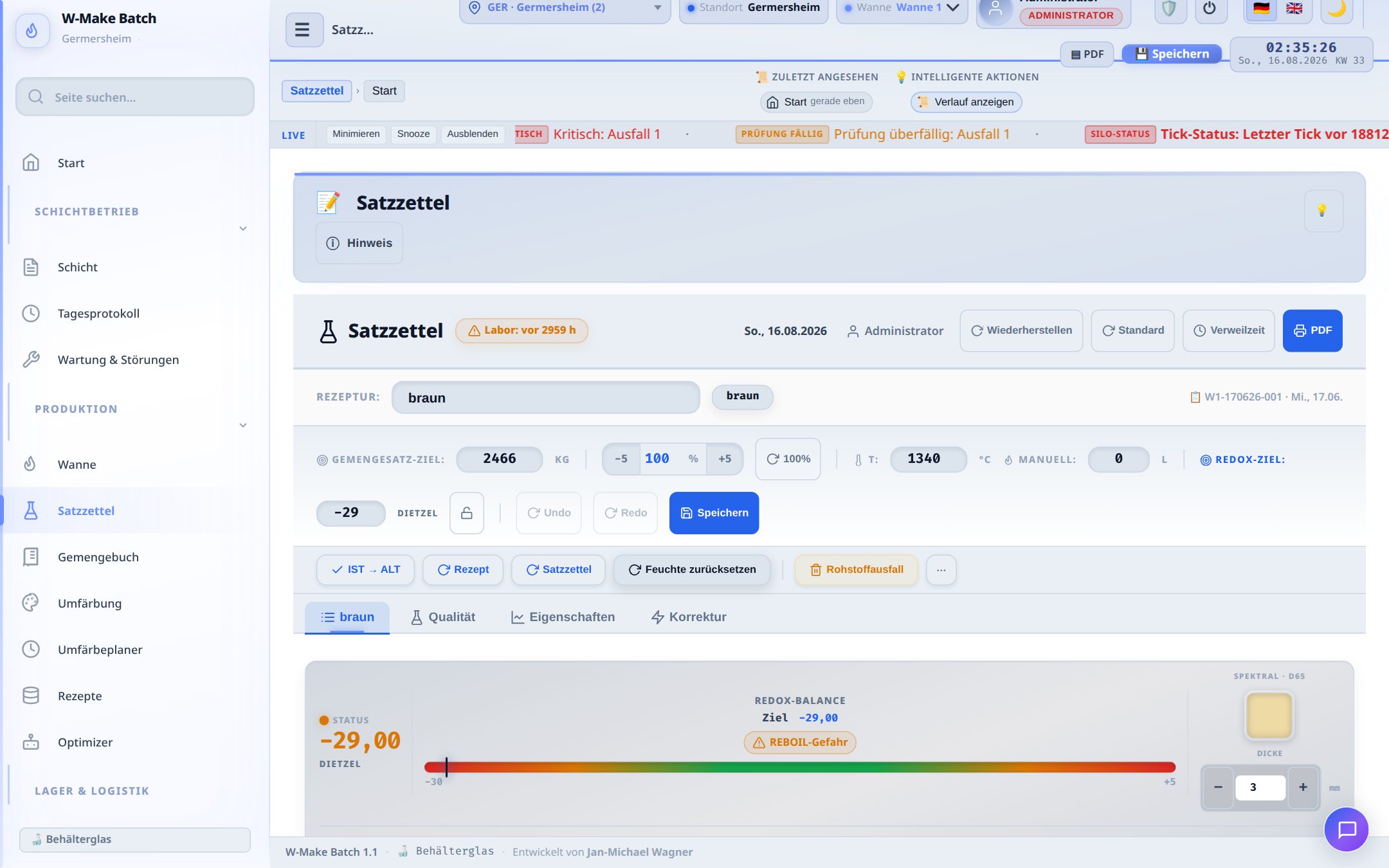
Task: Open the GER · Germersheim location dropdown
Action: click(x=565, y=8)
